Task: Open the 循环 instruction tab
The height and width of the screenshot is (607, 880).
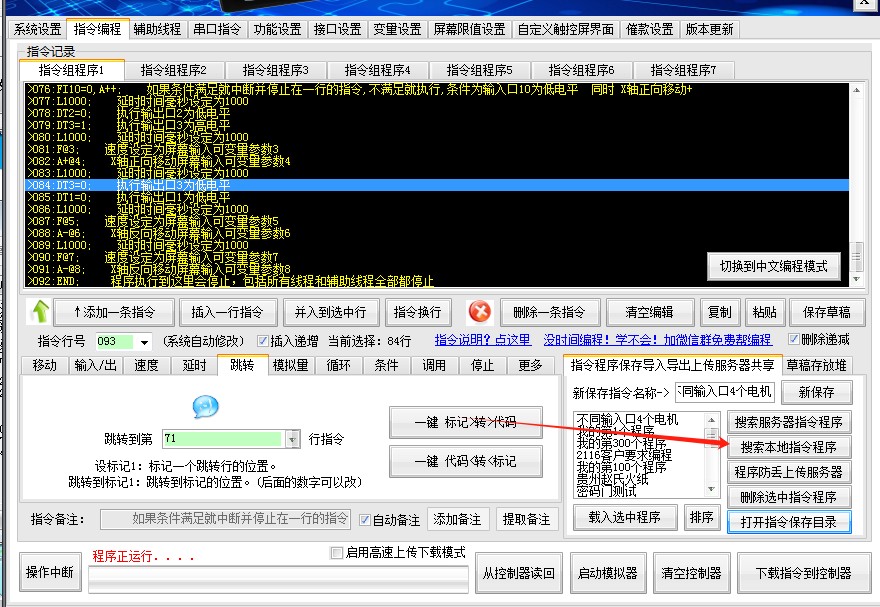Action: (338, 366)
